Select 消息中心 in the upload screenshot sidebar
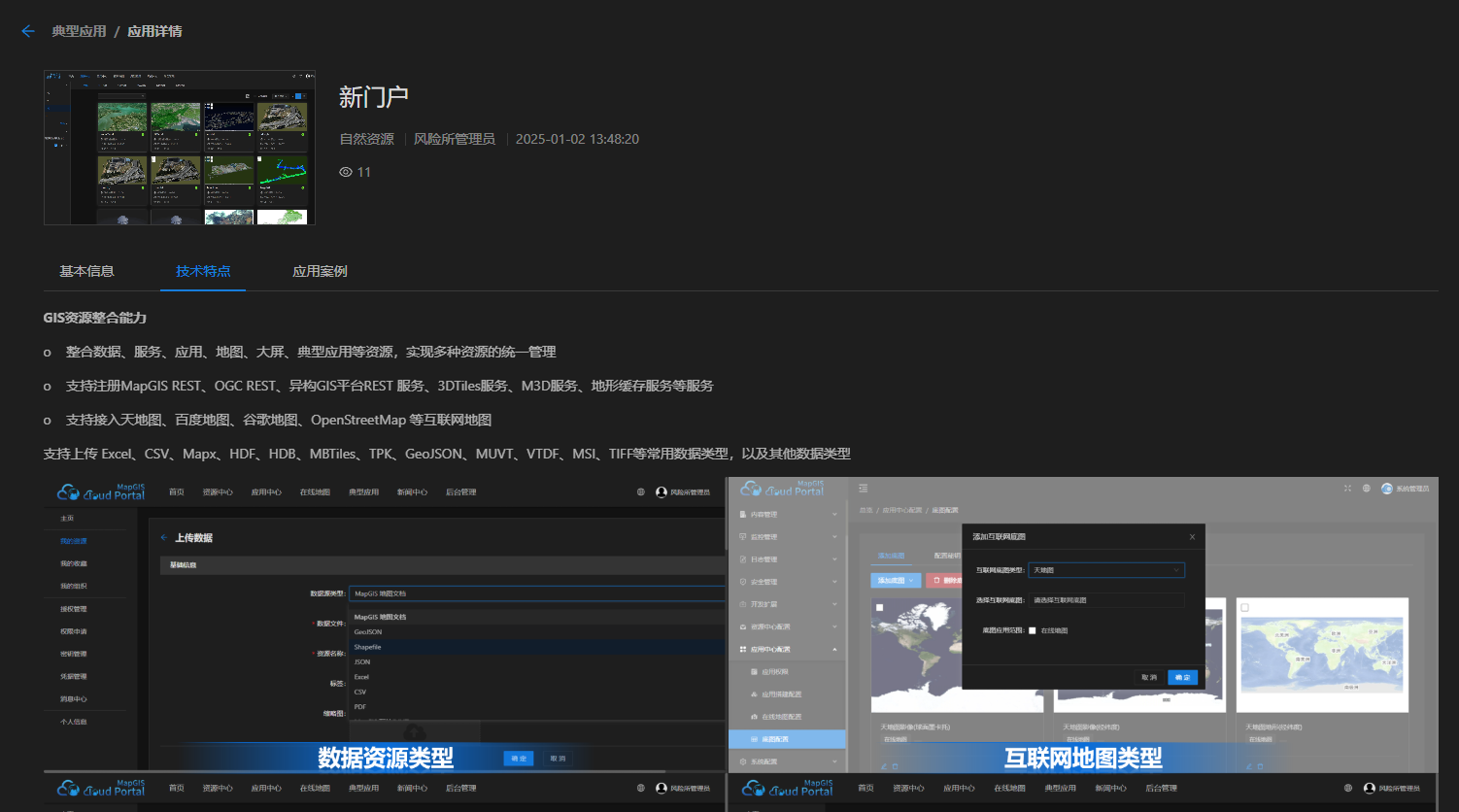The height and width of the screenshot is (812, 1459). (74, 699)
